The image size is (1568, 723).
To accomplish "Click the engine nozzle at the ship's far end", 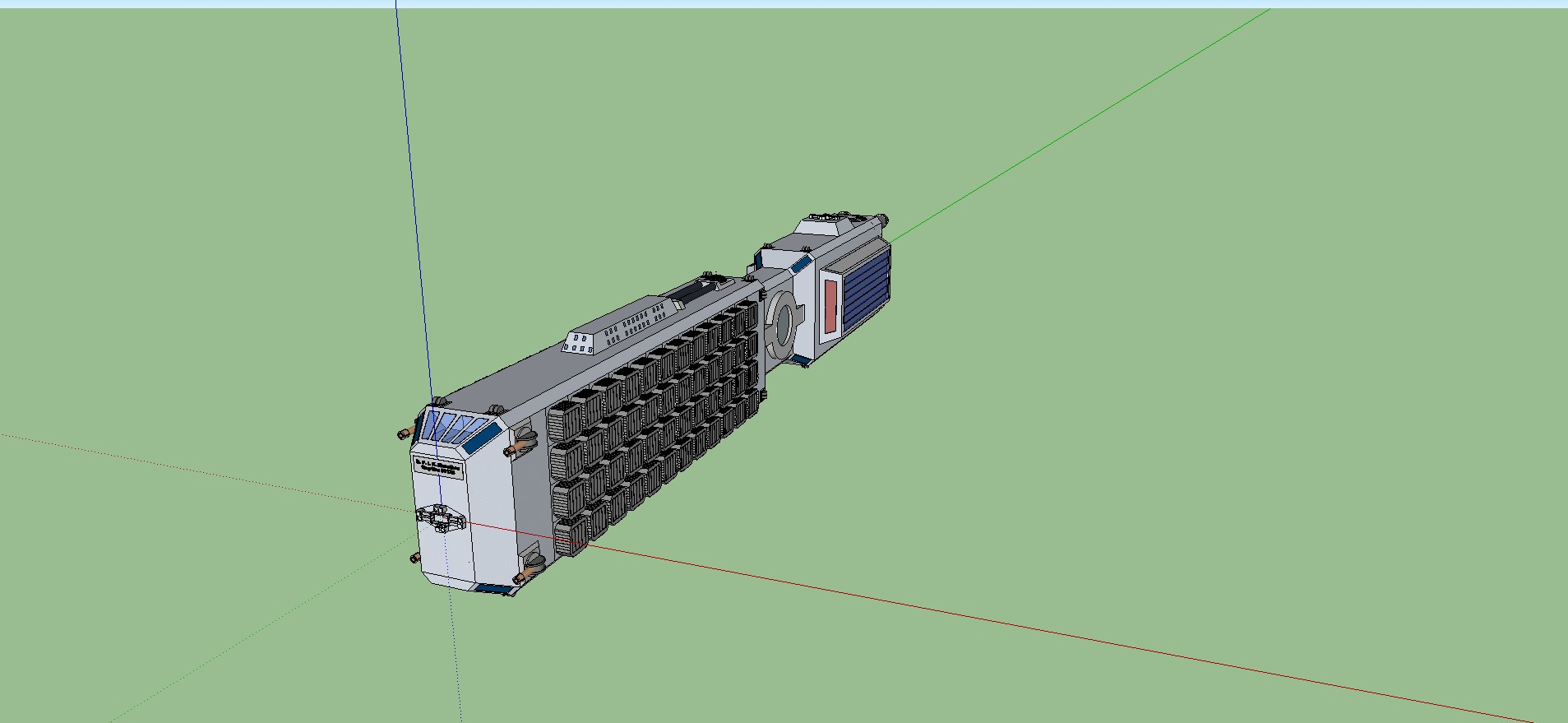I will tap(882, 219).
